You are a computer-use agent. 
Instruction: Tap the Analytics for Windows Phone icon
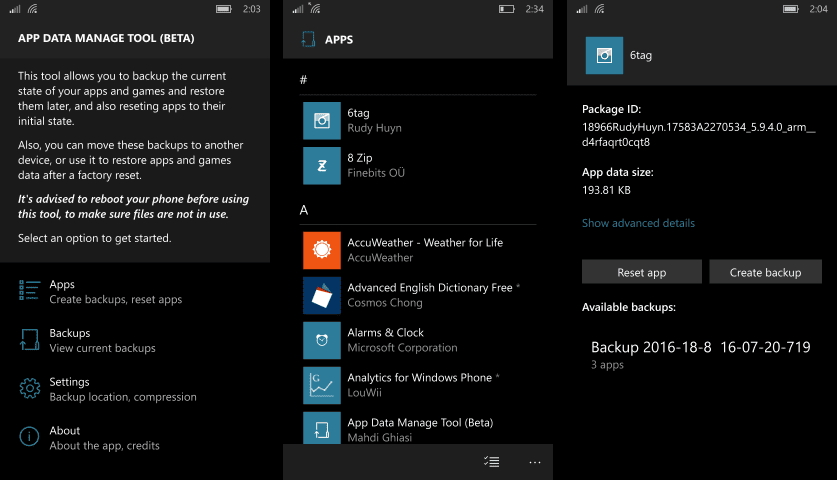pos(322,385)
